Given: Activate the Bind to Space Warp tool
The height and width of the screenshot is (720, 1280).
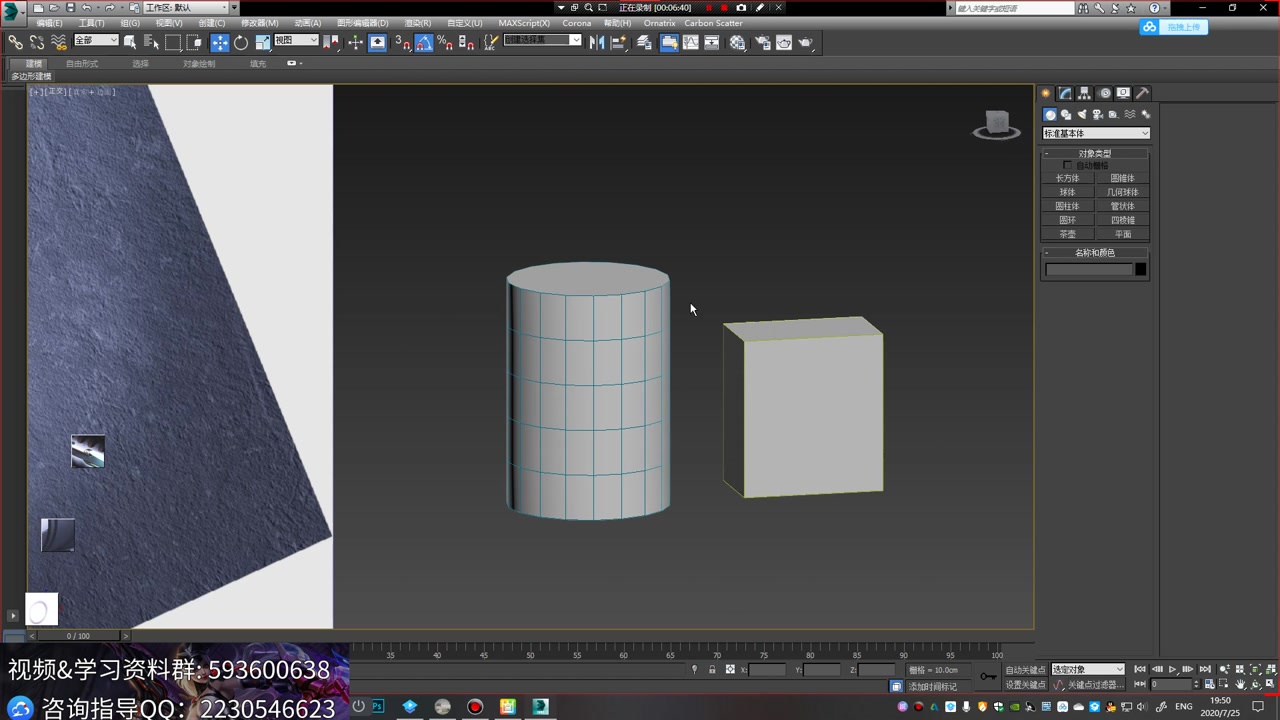Looking at the screenshot, I should (59, 42).
